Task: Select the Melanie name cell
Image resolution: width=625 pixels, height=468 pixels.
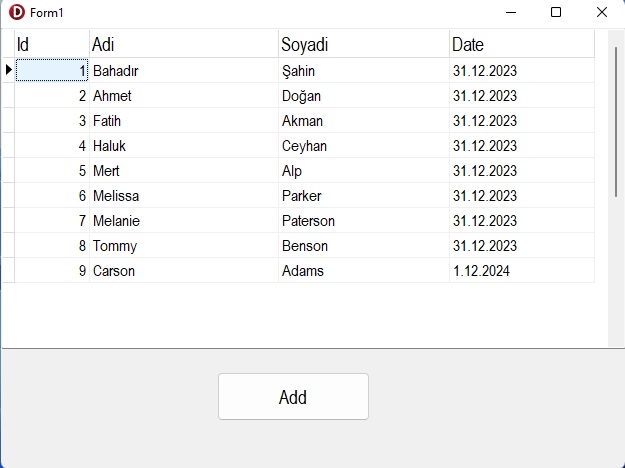Action: pos(184,220)
